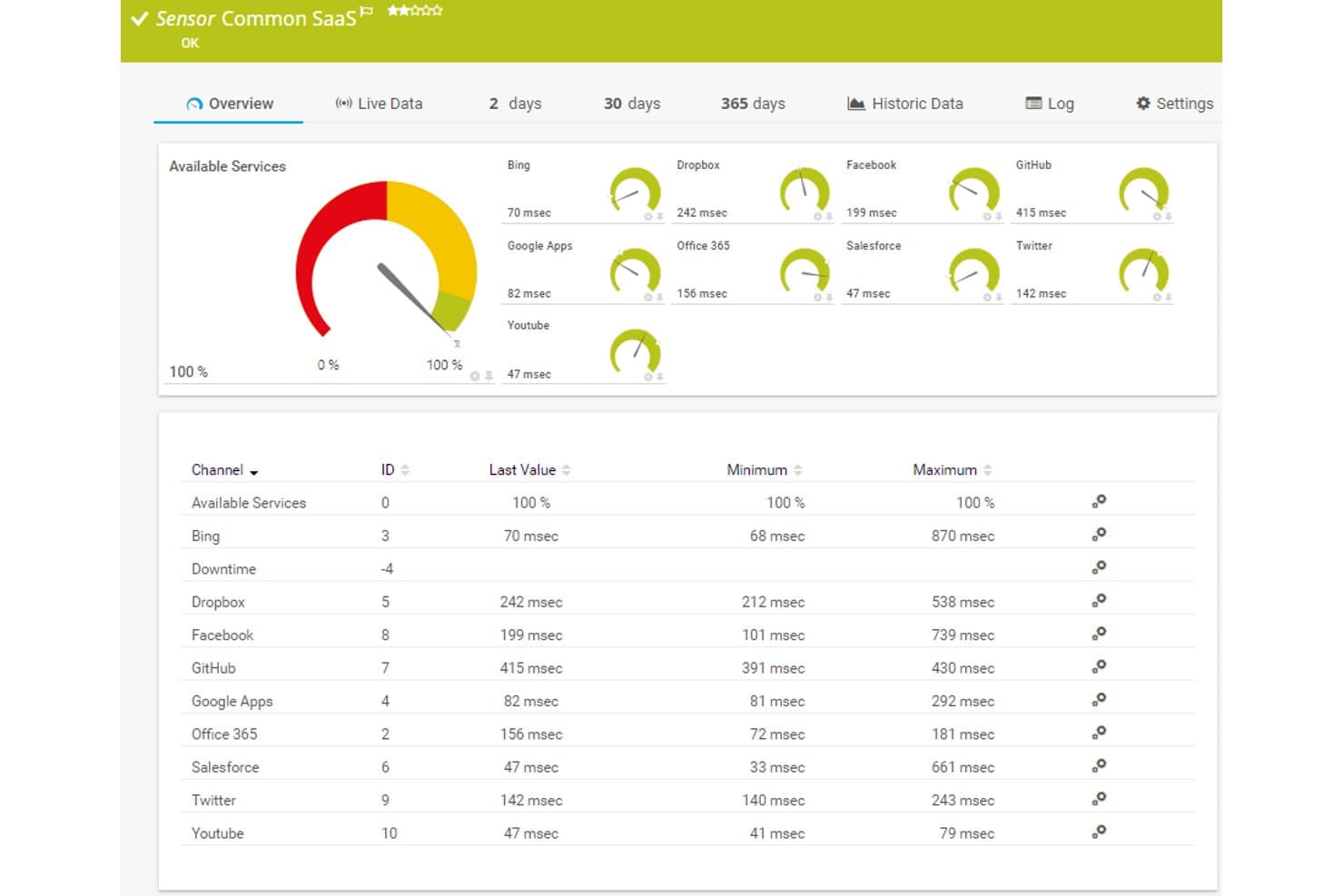Switch to the Live Data tab

[379, 103]
